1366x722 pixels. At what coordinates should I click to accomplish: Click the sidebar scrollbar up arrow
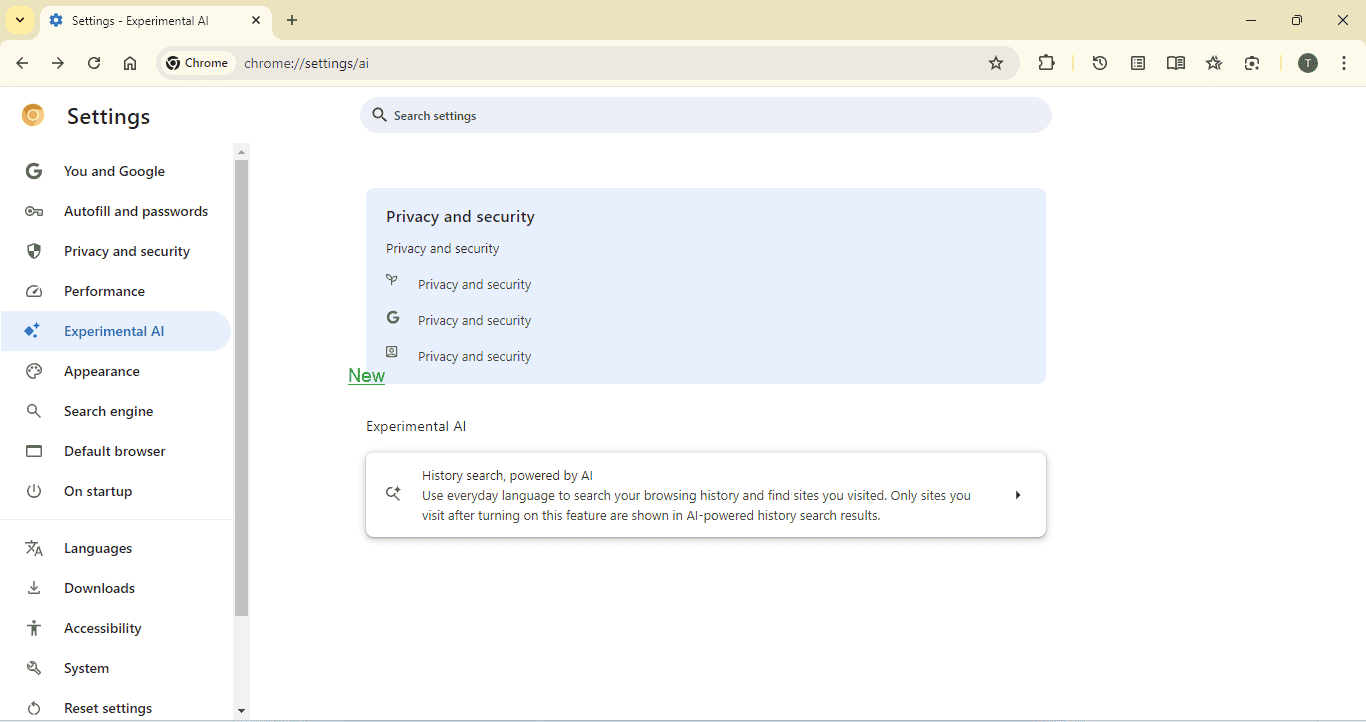click(241, 152)
